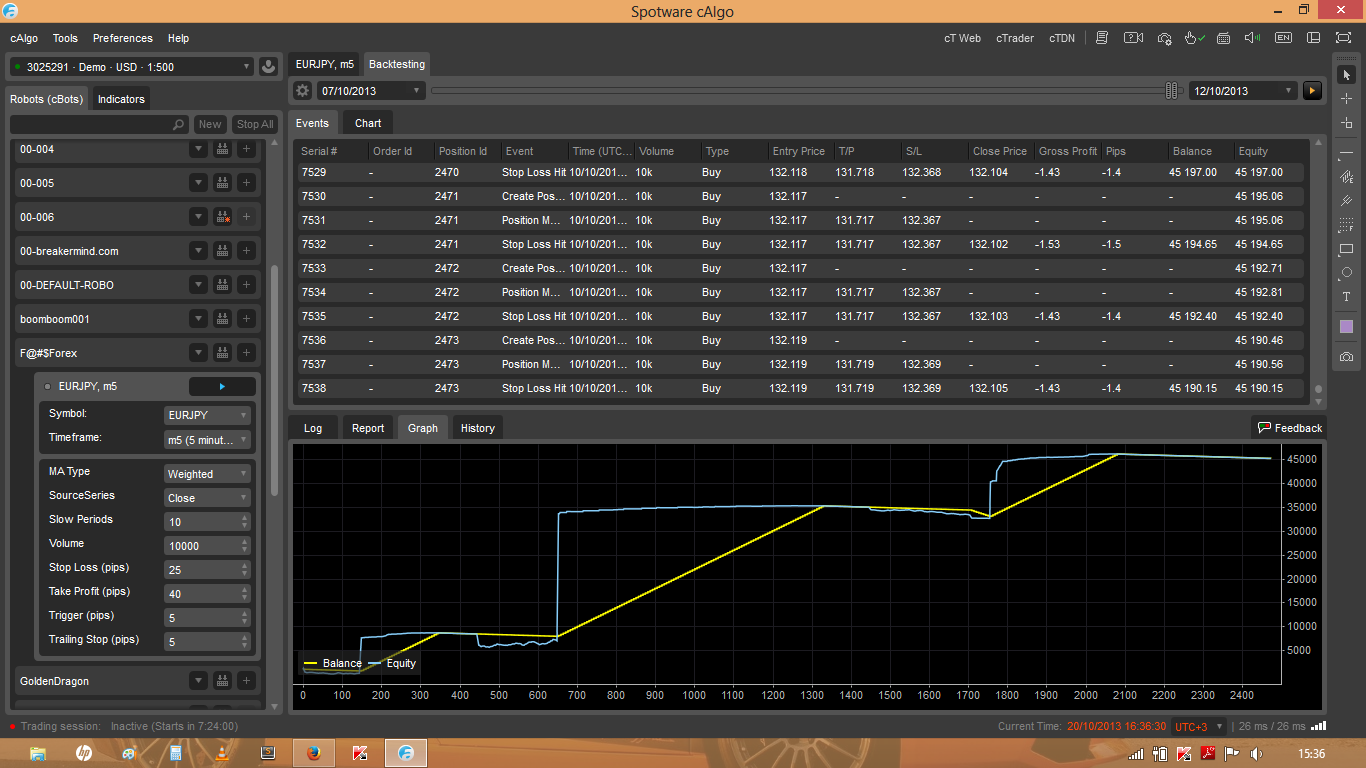Click the New robot button
The image size is (1366, 768).
210,125
